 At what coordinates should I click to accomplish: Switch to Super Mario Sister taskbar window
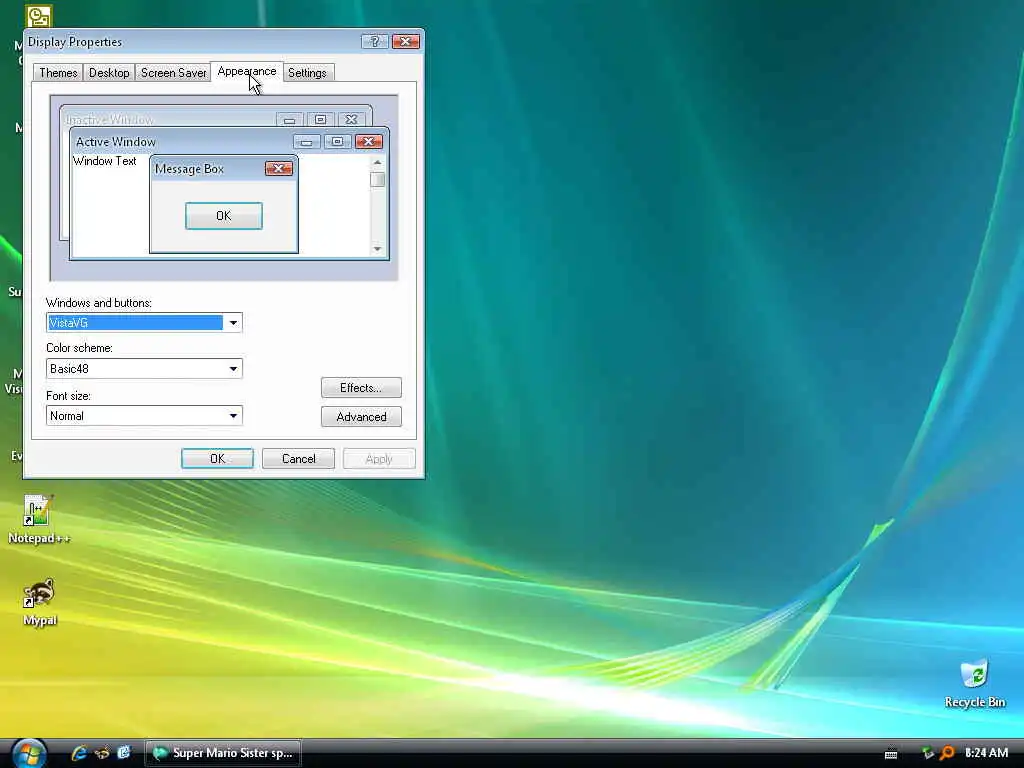click(x=223, y=753)
